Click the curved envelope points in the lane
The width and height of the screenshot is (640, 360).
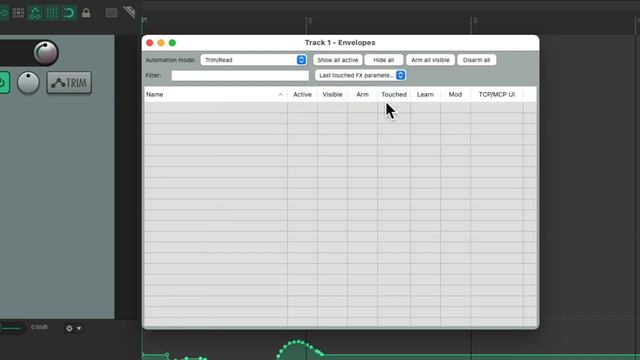299,348
